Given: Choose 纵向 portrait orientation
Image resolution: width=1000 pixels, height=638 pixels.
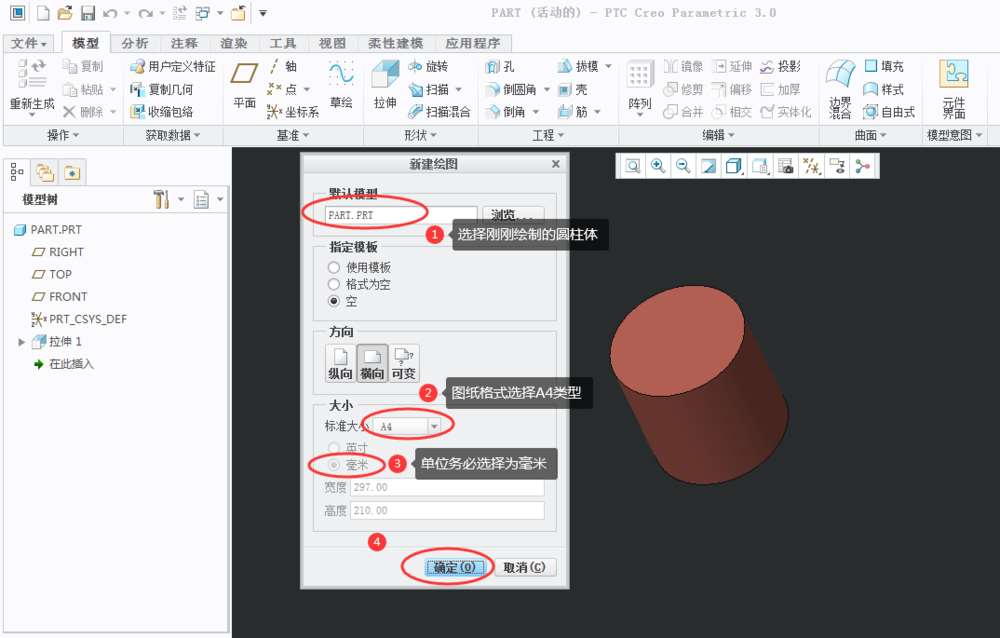Looking at the screenshot, I should (x=341, y=363).
